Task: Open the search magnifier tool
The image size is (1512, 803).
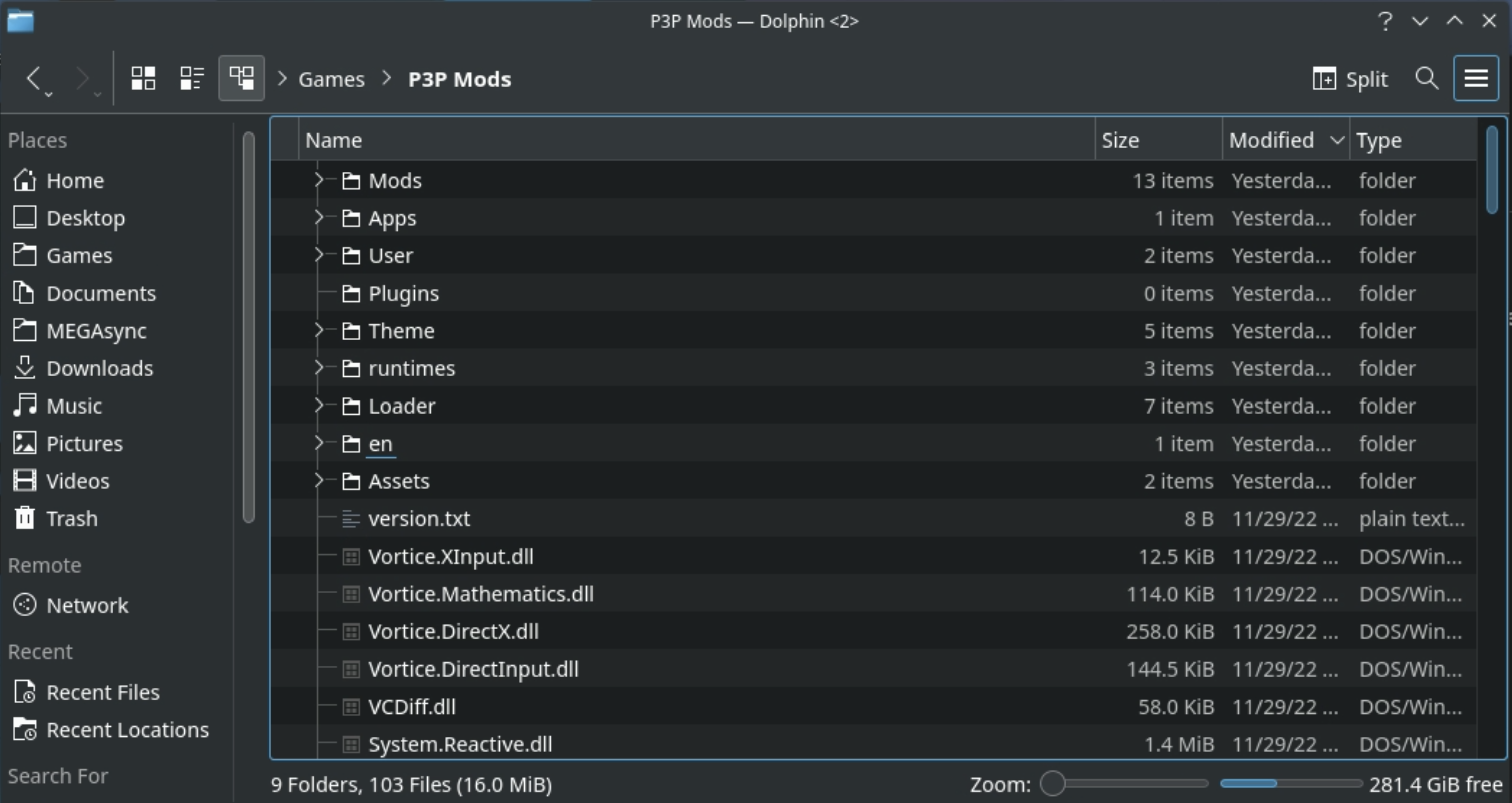Action: 1426,78
